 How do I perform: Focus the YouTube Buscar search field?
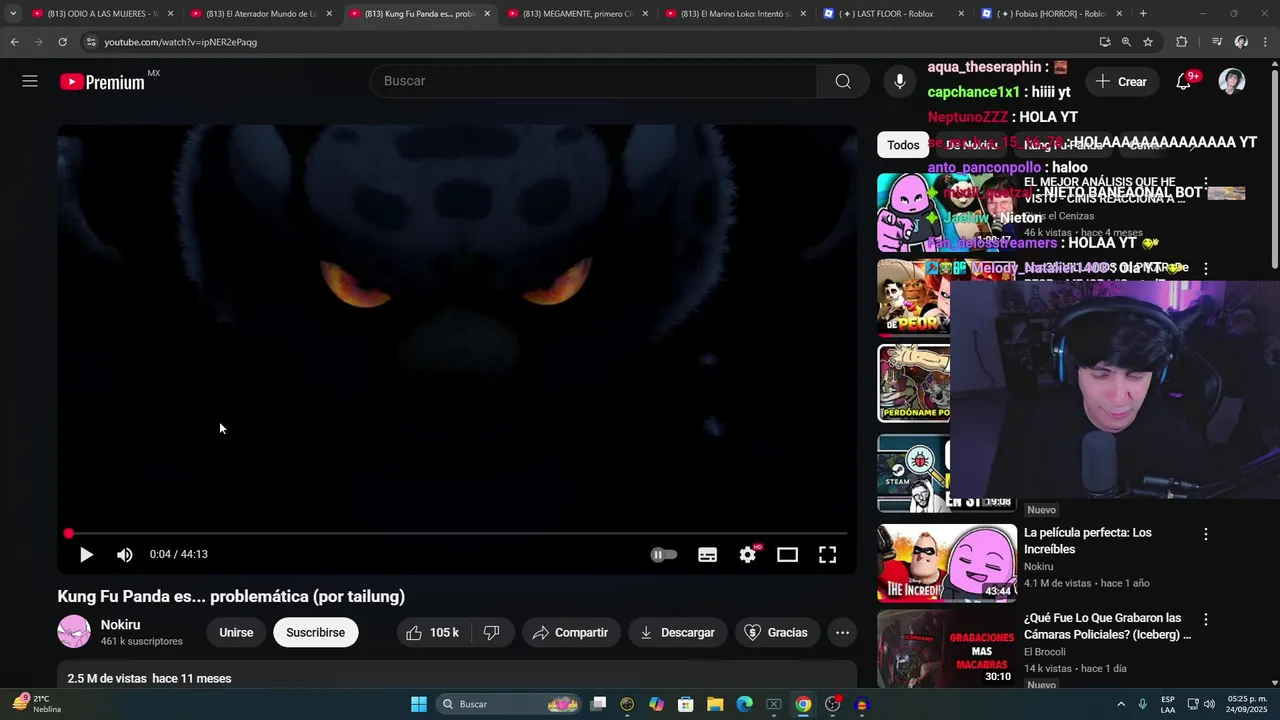(x=594, y=81)
